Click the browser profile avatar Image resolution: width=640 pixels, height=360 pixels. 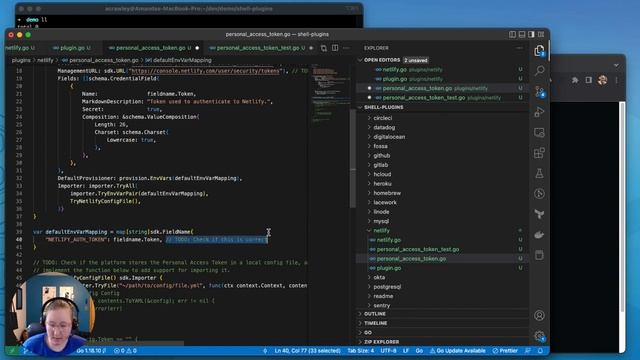click(602, 80)
